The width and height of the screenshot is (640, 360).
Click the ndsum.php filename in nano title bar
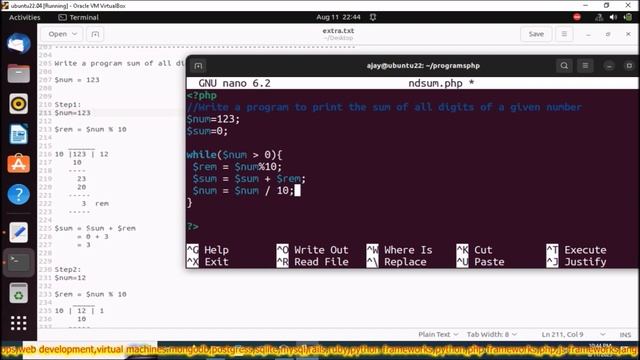(x=436, y=83)
